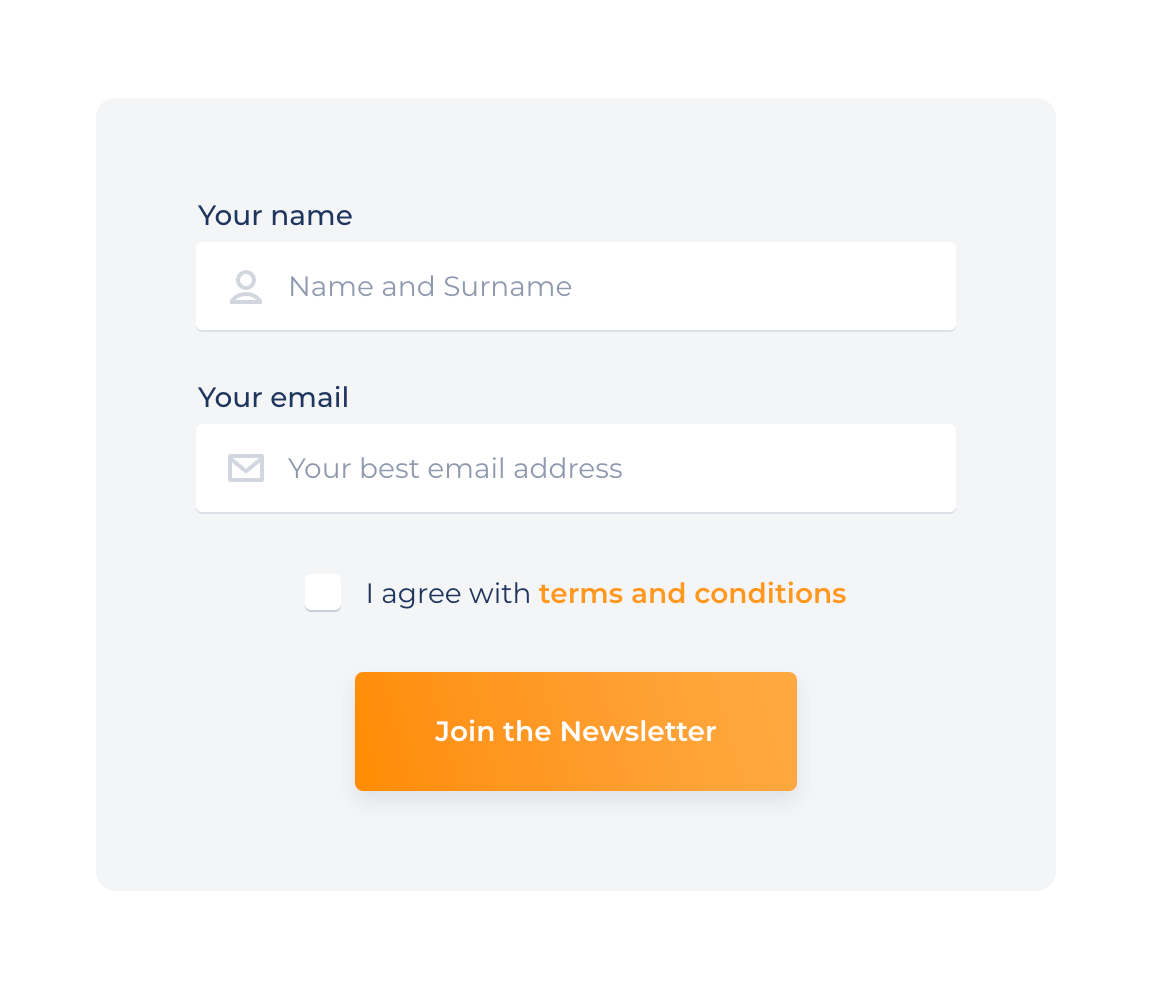The width and height of the screenshot is (1150, 986).
Task: Click the "Name and Surname" placeholder text
Action: click(430, 287)
